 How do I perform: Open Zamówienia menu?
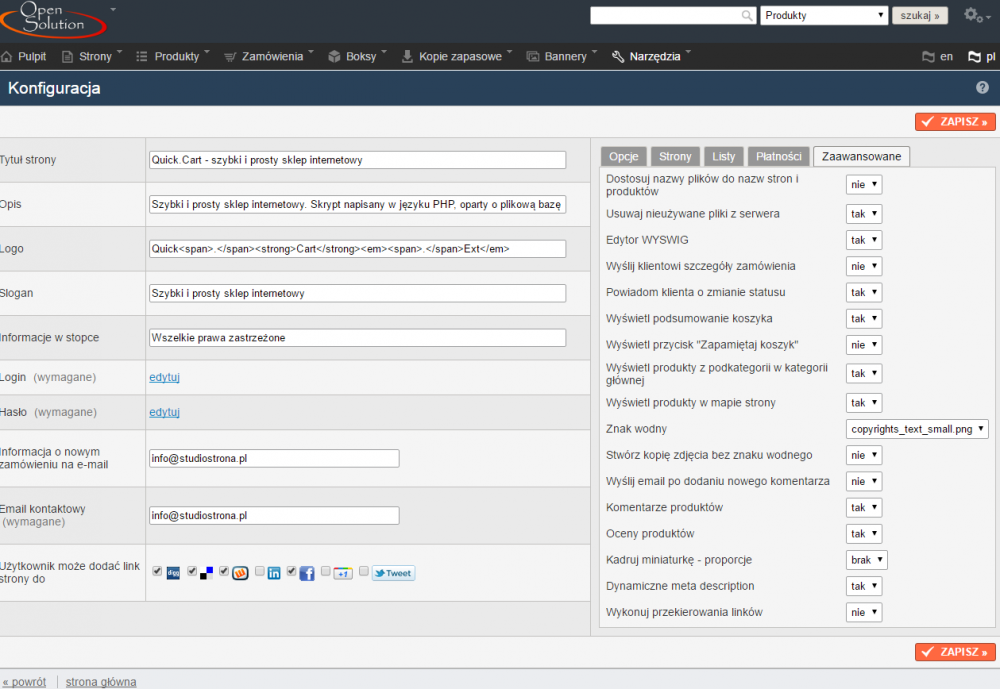click(268, 57)
